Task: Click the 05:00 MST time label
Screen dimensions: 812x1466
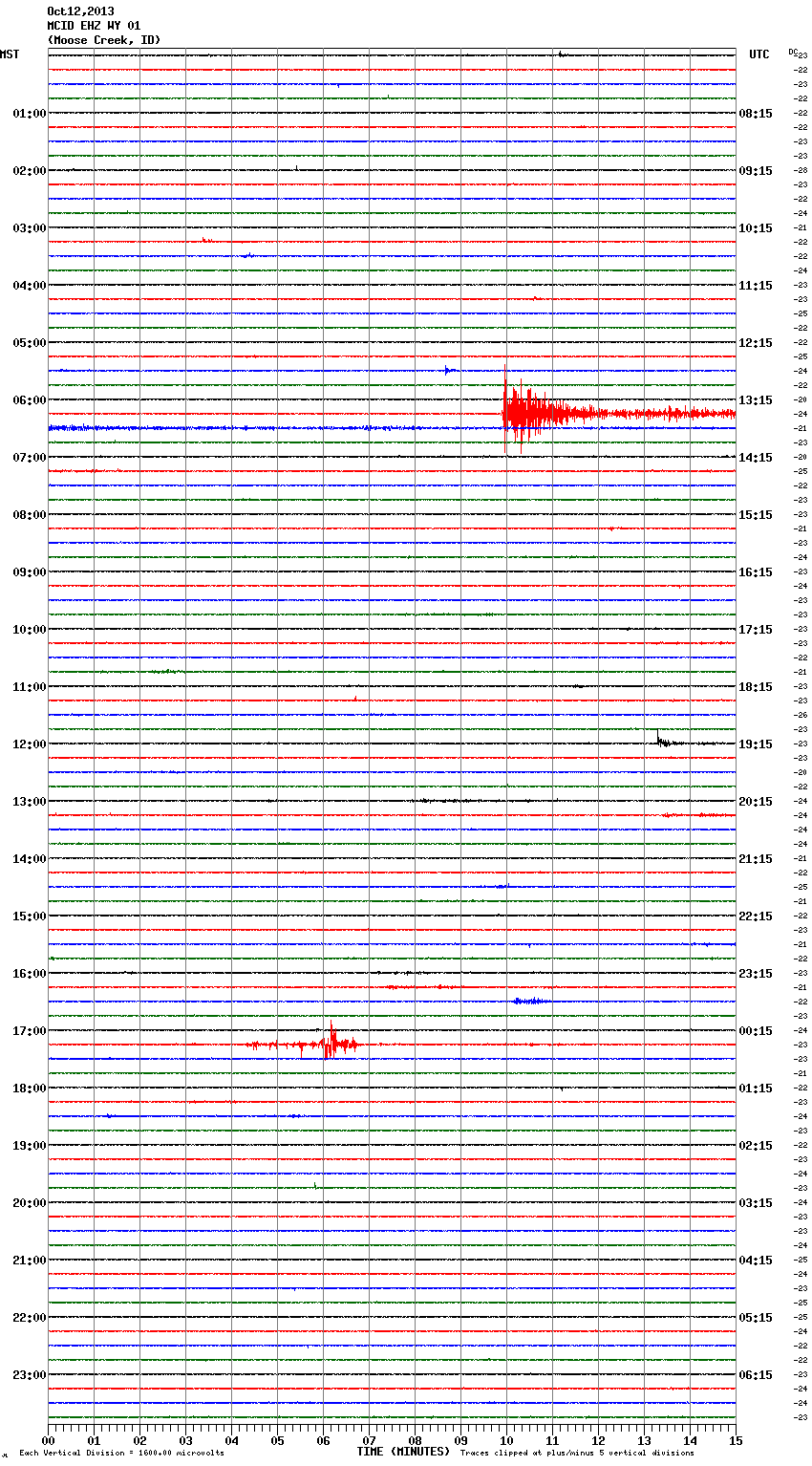Action: click(30, 343)
